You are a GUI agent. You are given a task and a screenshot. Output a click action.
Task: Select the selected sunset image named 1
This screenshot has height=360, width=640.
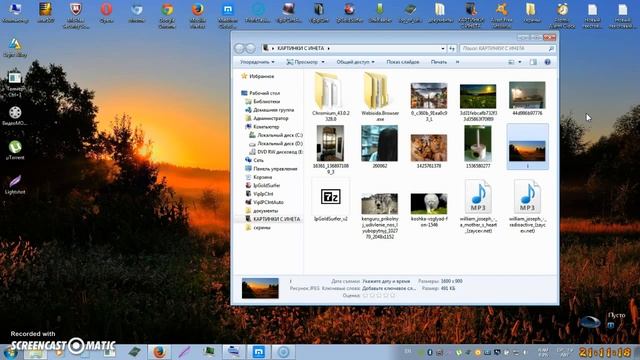[527, 147]
